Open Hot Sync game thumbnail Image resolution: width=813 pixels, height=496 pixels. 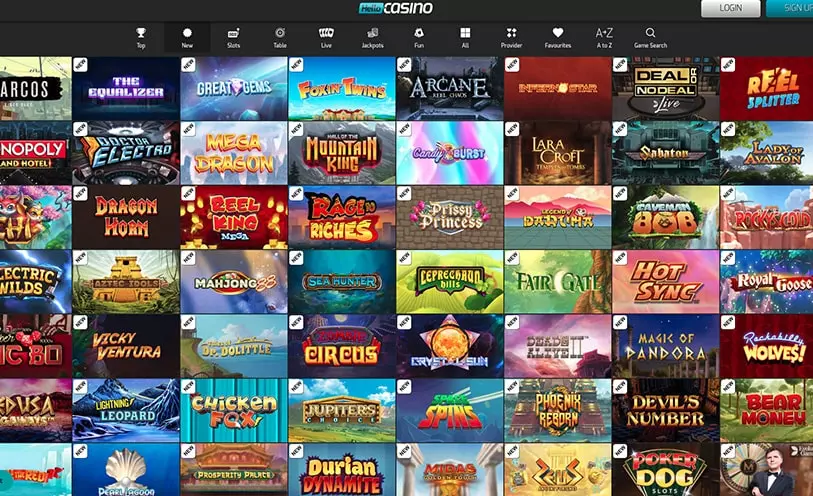(x=665, y=281)
